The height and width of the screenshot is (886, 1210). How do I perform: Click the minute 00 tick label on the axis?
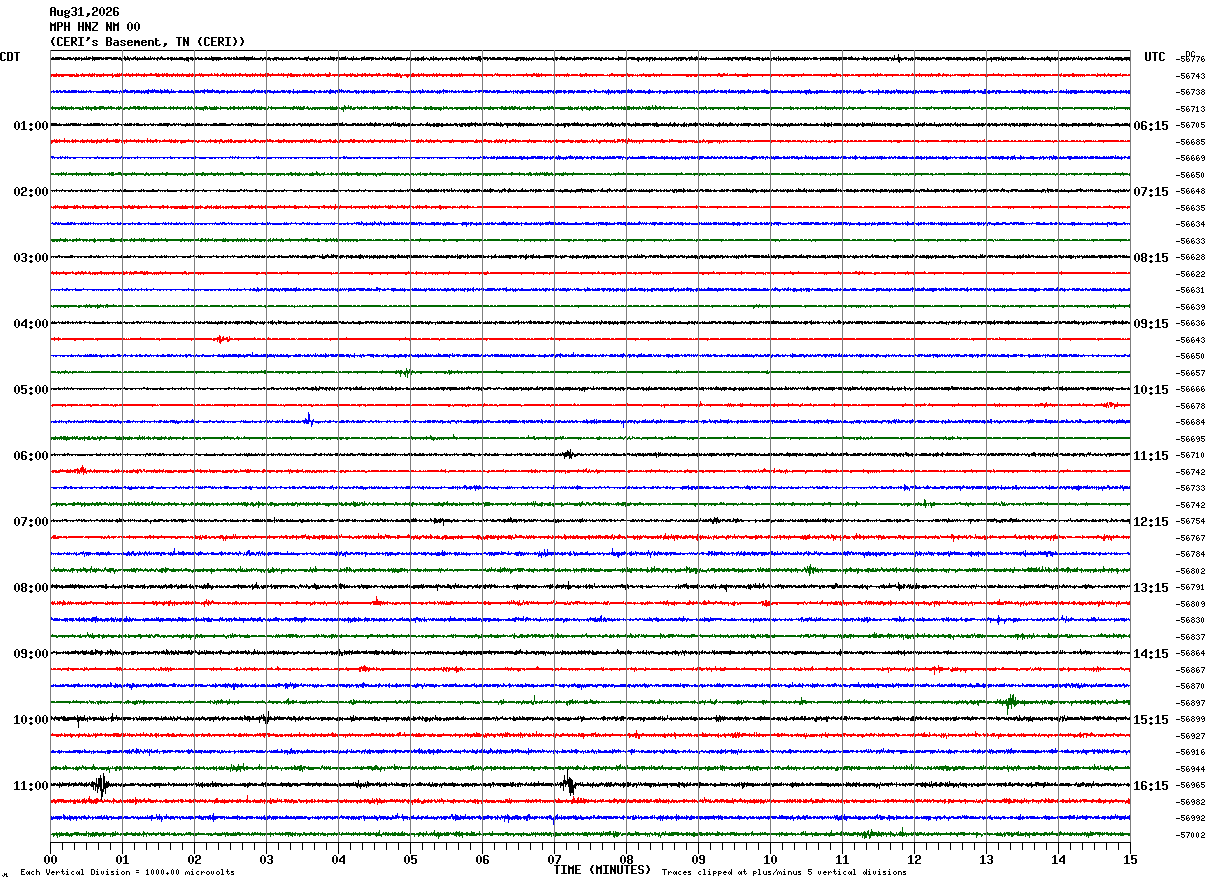tap(50, 859)
